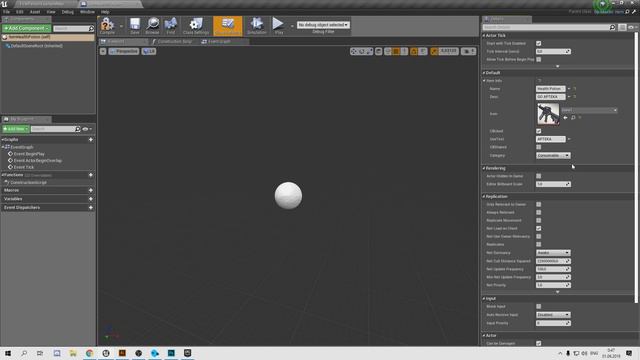The width and height of the screenshot is (640, 360).
Task: Click the weapon icon thumbnail in Item Info
Action: (x=548, y=114)
